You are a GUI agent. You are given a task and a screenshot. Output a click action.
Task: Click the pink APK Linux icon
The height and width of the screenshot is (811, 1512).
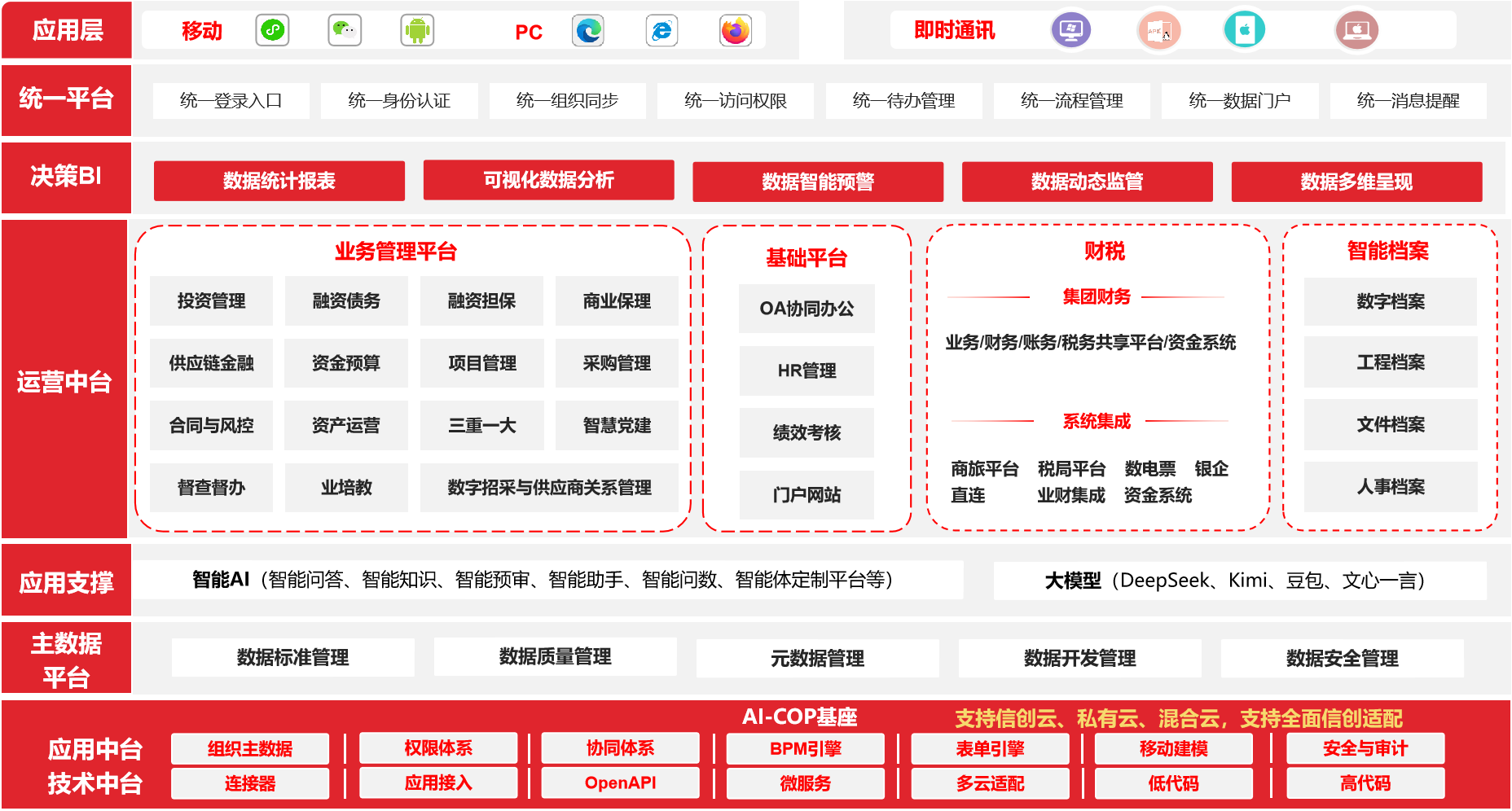click(1158, 31)
